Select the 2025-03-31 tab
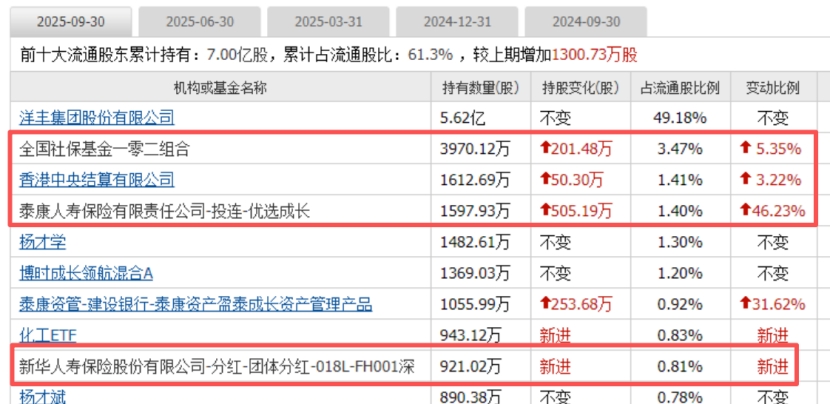 (x=328, y=22)
